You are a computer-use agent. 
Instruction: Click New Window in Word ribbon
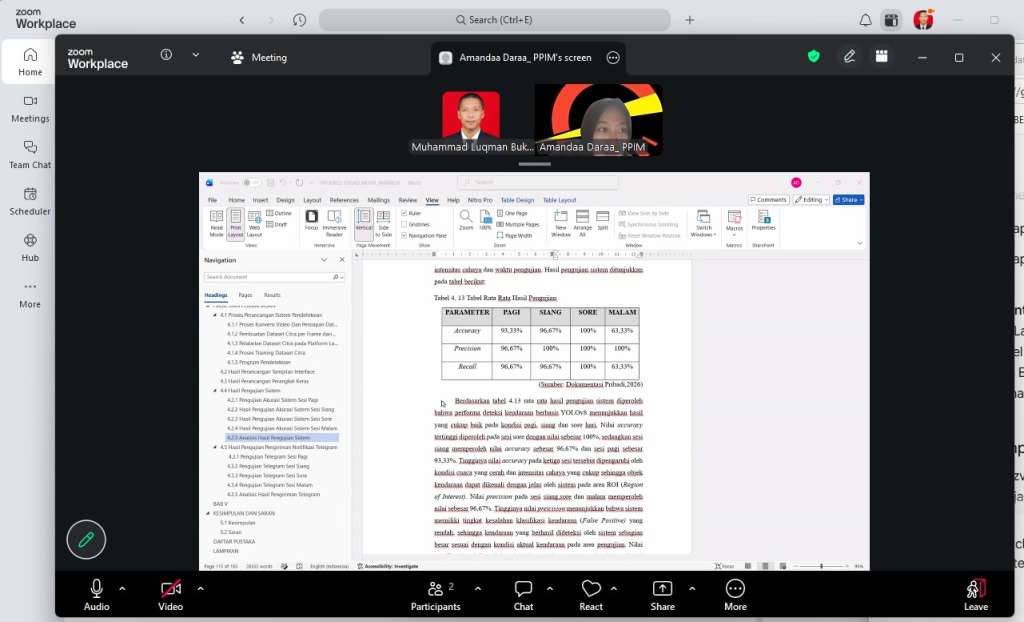tap(560, 223)
